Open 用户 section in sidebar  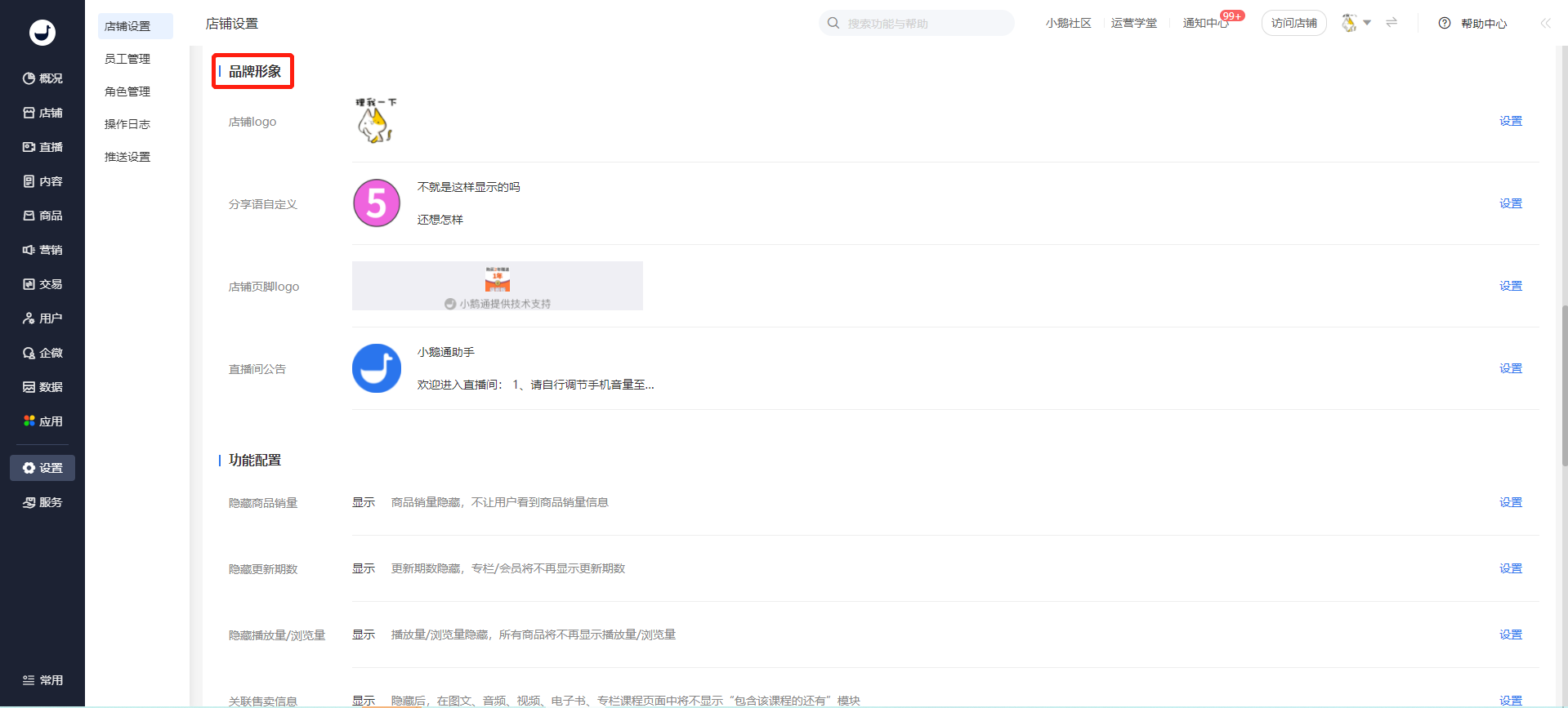click(42, 318)
